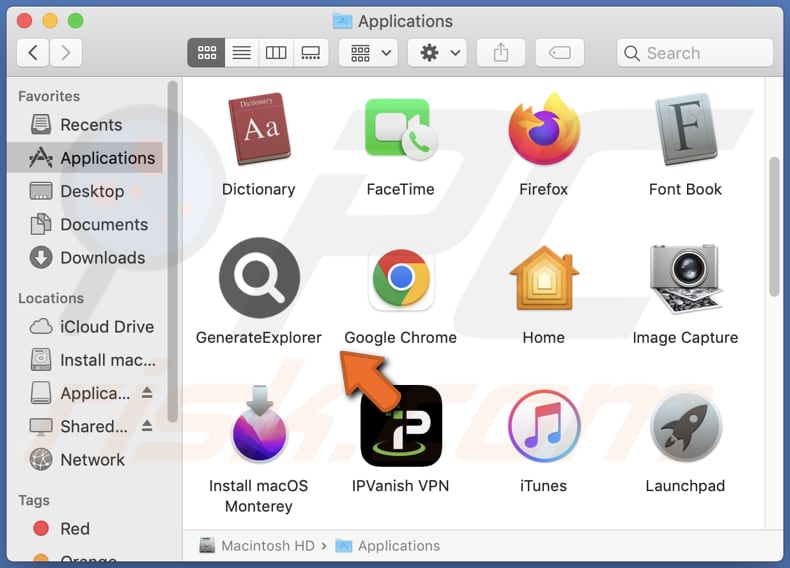Viewport: 790px width, 568px height.
Task: Select the GenerateExplorer magnifier app icon
Action: click(x=259, y=277)
